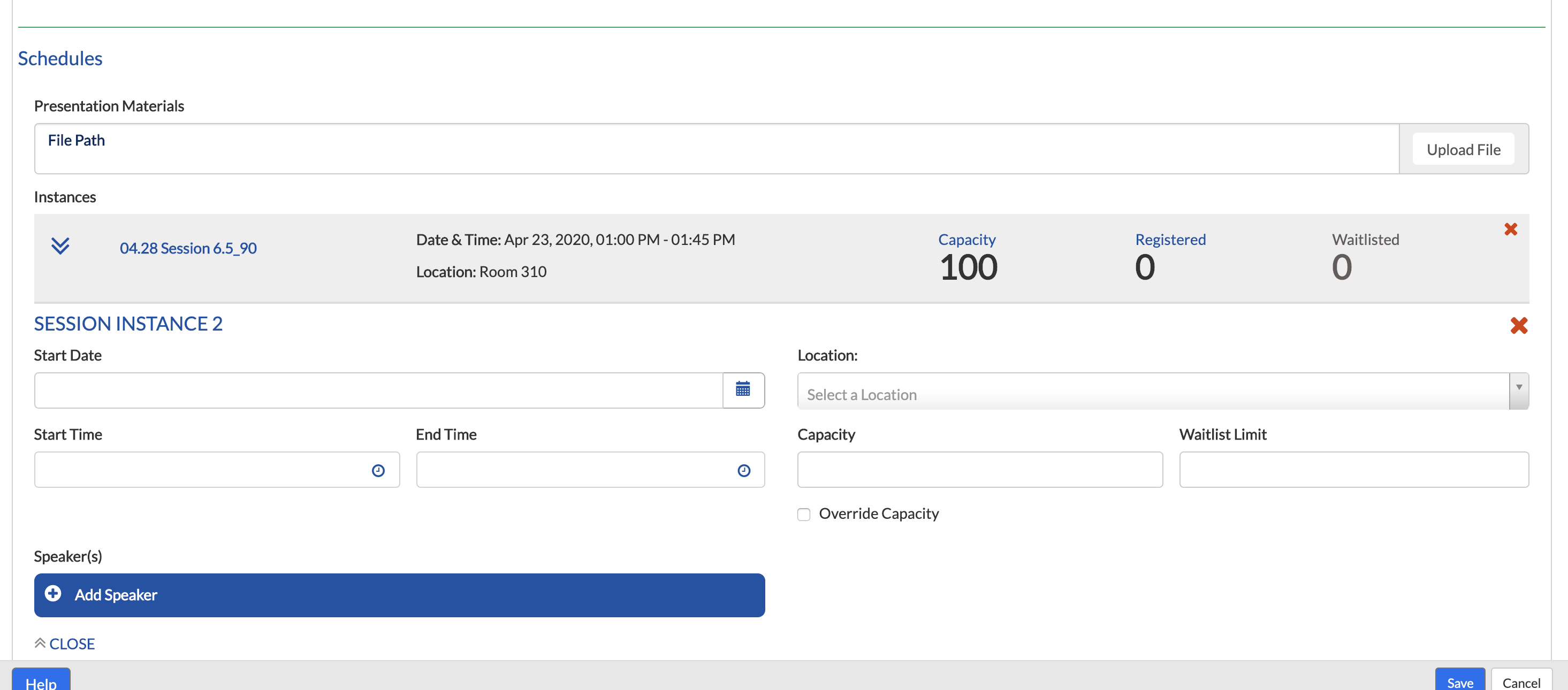Click the Instances label
The width and height of the screenshot is (1568, 690).
pyautogui.click(x=65, y=197)
